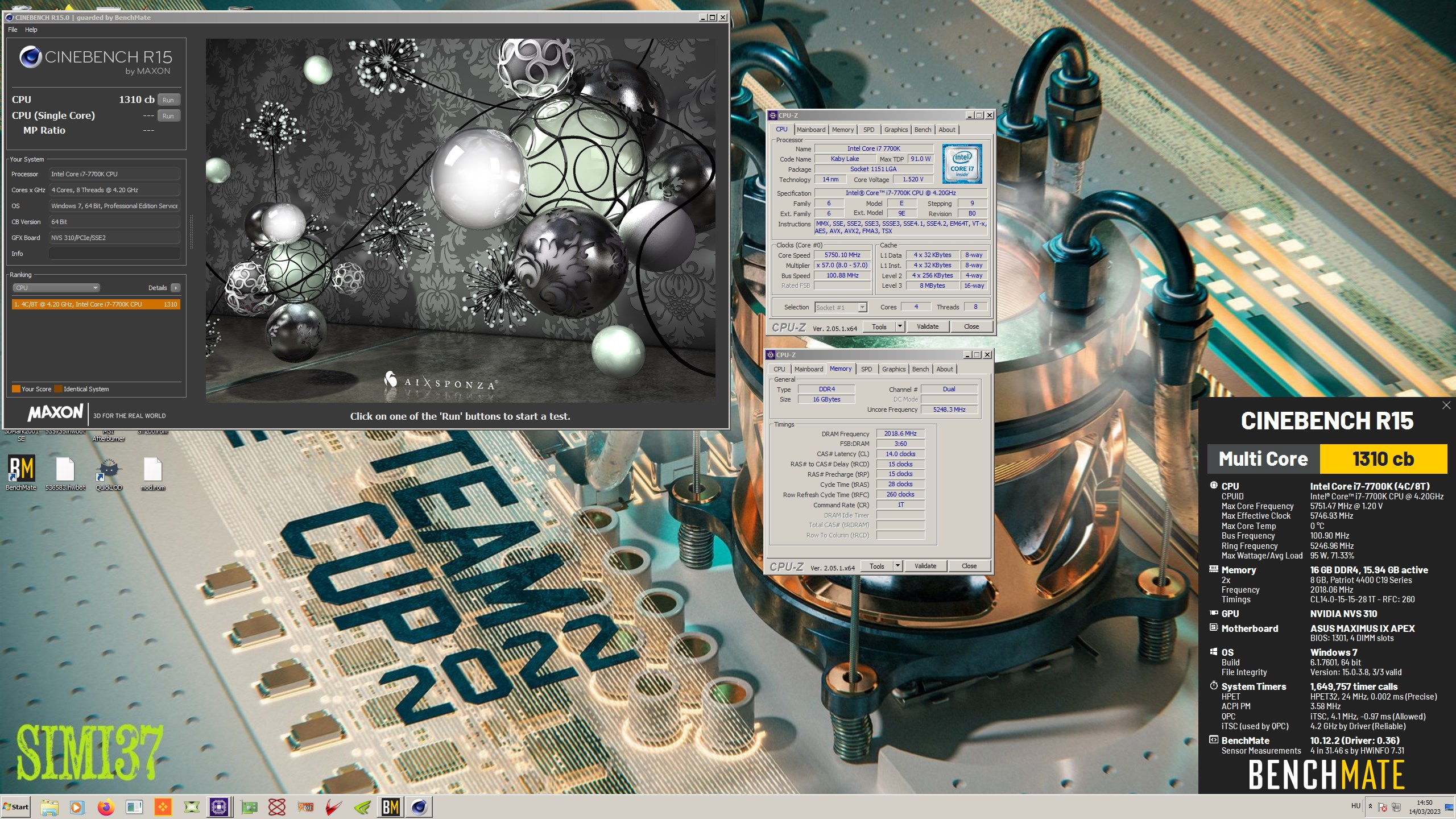The width and height of the screenshot is (1456, 819).
Task: Click the Core Speed 5750.10 MHz value
Action: click(x=842, y=255)
